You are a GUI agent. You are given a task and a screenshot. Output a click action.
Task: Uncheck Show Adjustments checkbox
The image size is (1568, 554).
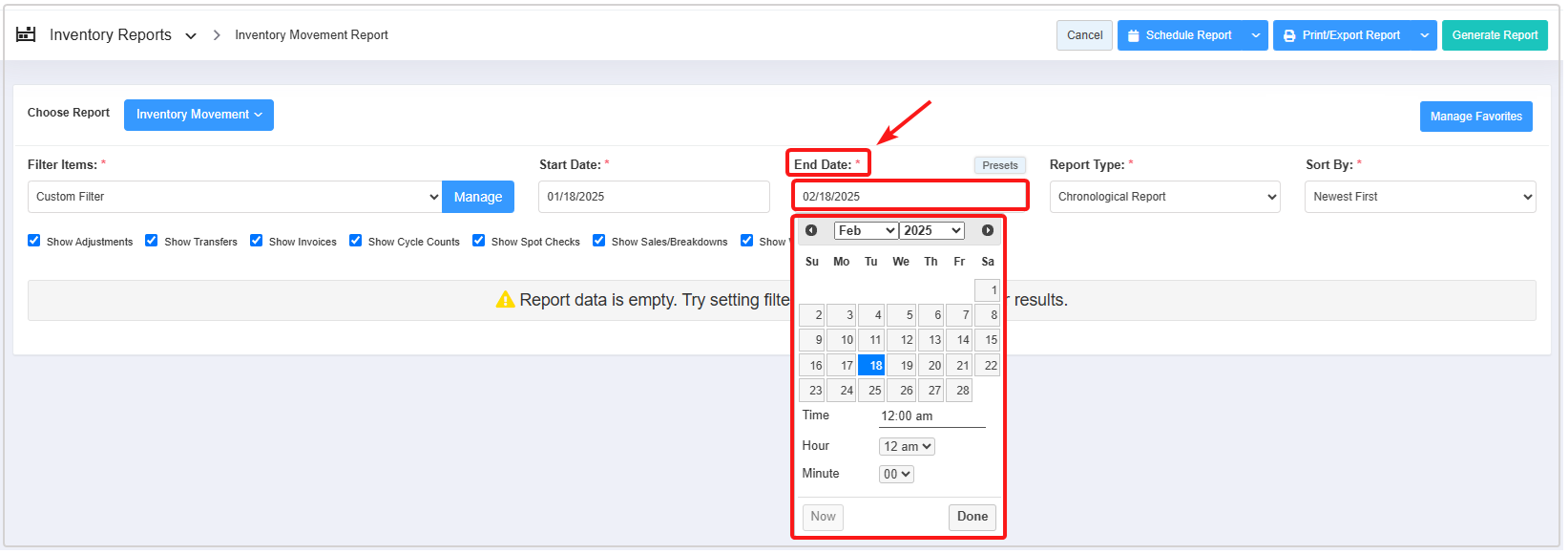coord(34,241)
